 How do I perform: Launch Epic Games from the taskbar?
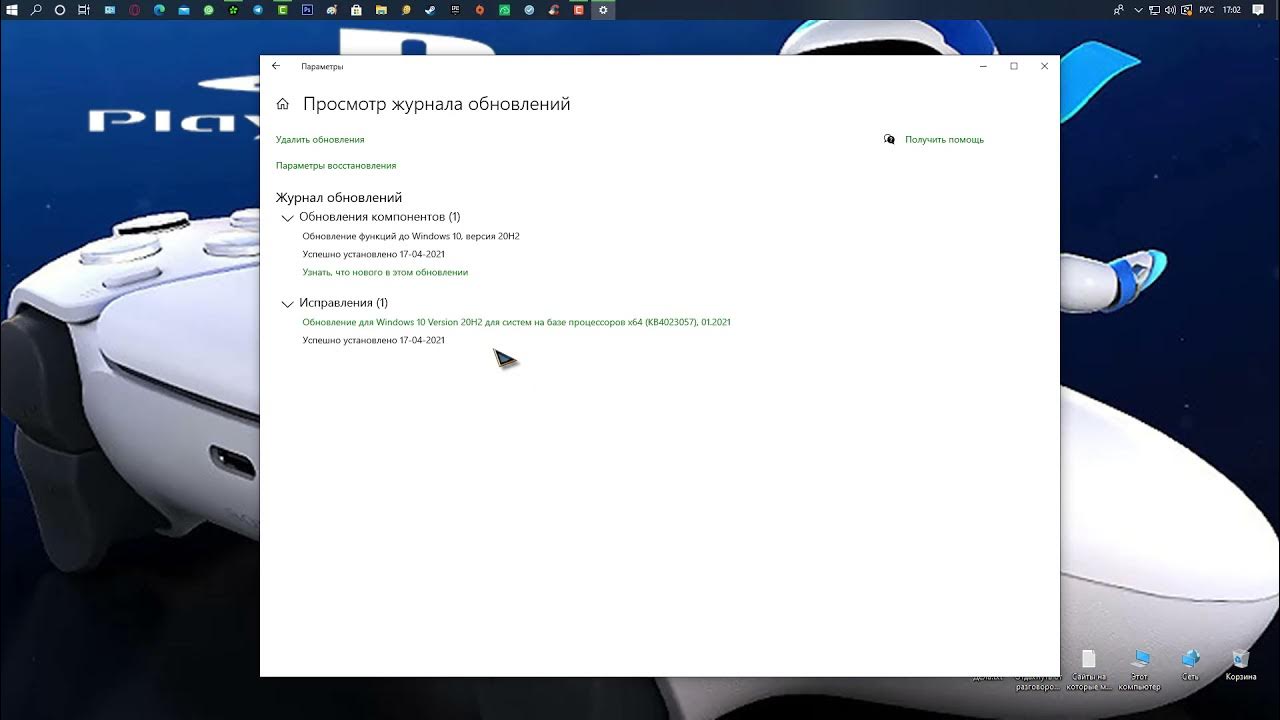455,10
